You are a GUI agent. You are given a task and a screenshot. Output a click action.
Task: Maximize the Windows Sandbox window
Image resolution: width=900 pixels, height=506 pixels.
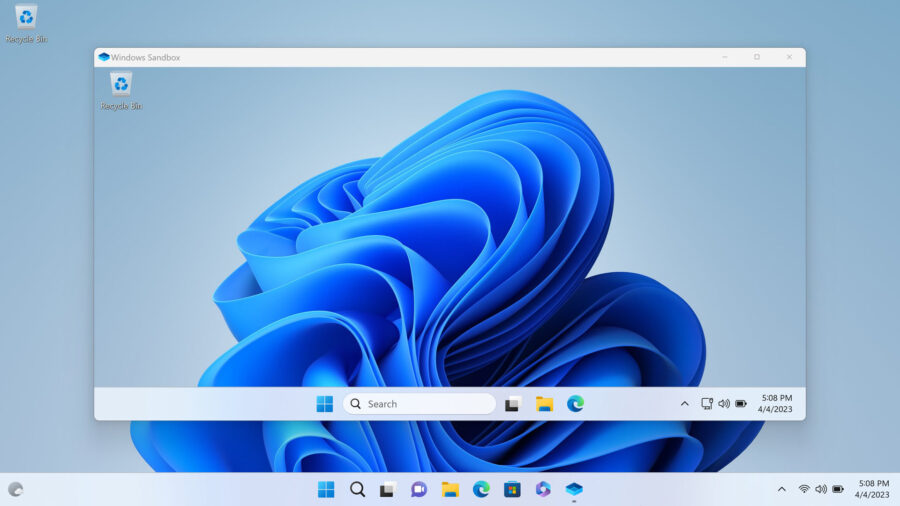(x=757, y=57)
